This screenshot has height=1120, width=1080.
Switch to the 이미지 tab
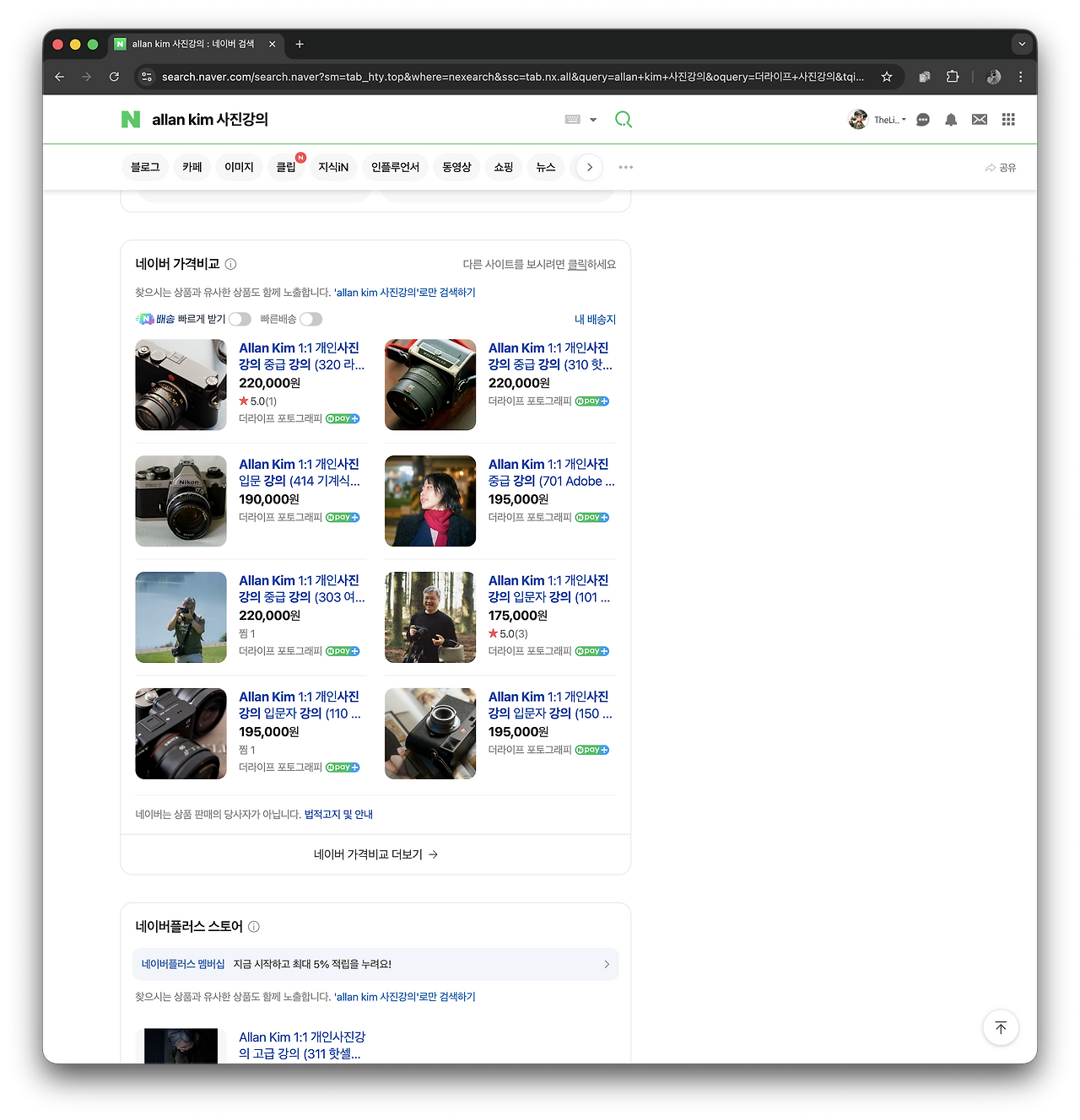[239, 167]
